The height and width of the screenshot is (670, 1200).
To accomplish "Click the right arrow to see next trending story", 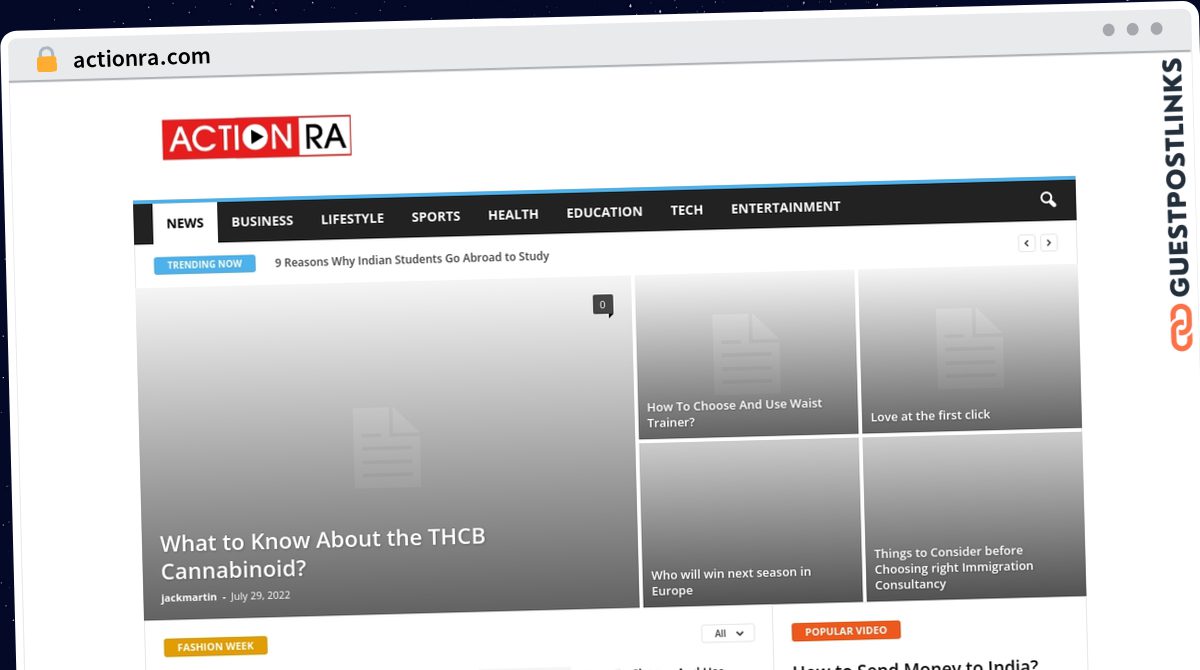I will [1049, 242].
